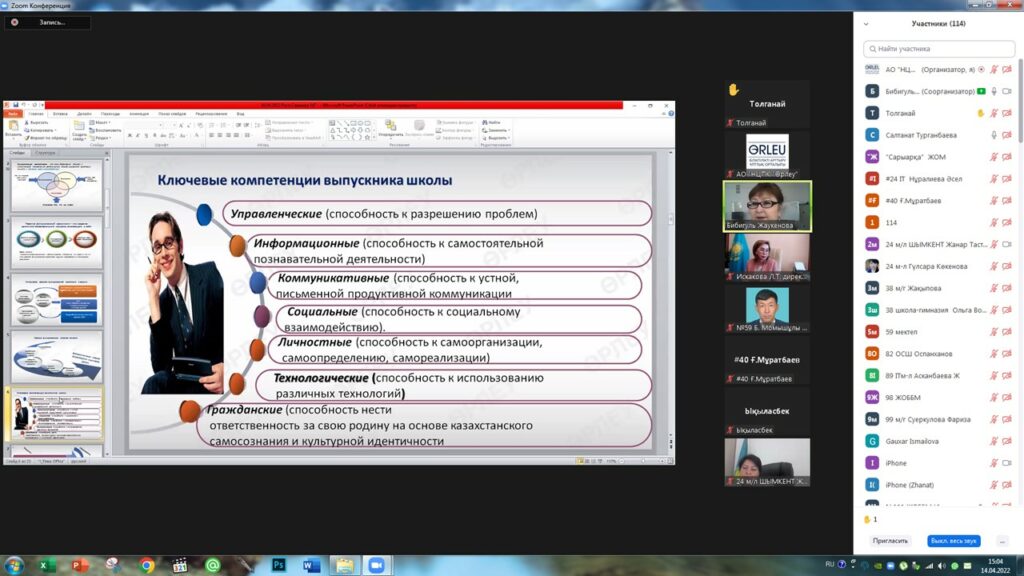Click the Выкл. весь звук button
Viewport: 1024px width, 576px height.
coord(953,541)
